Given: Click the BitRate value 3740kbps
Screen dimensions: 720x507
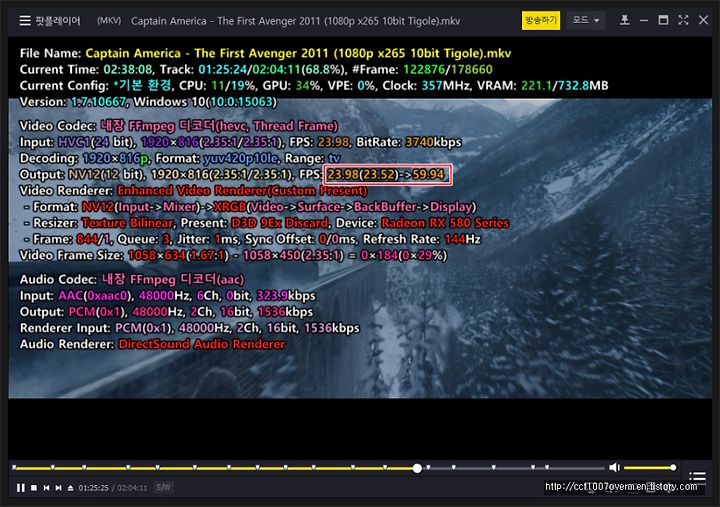Looking at the screenshot, I should (433, 142).
